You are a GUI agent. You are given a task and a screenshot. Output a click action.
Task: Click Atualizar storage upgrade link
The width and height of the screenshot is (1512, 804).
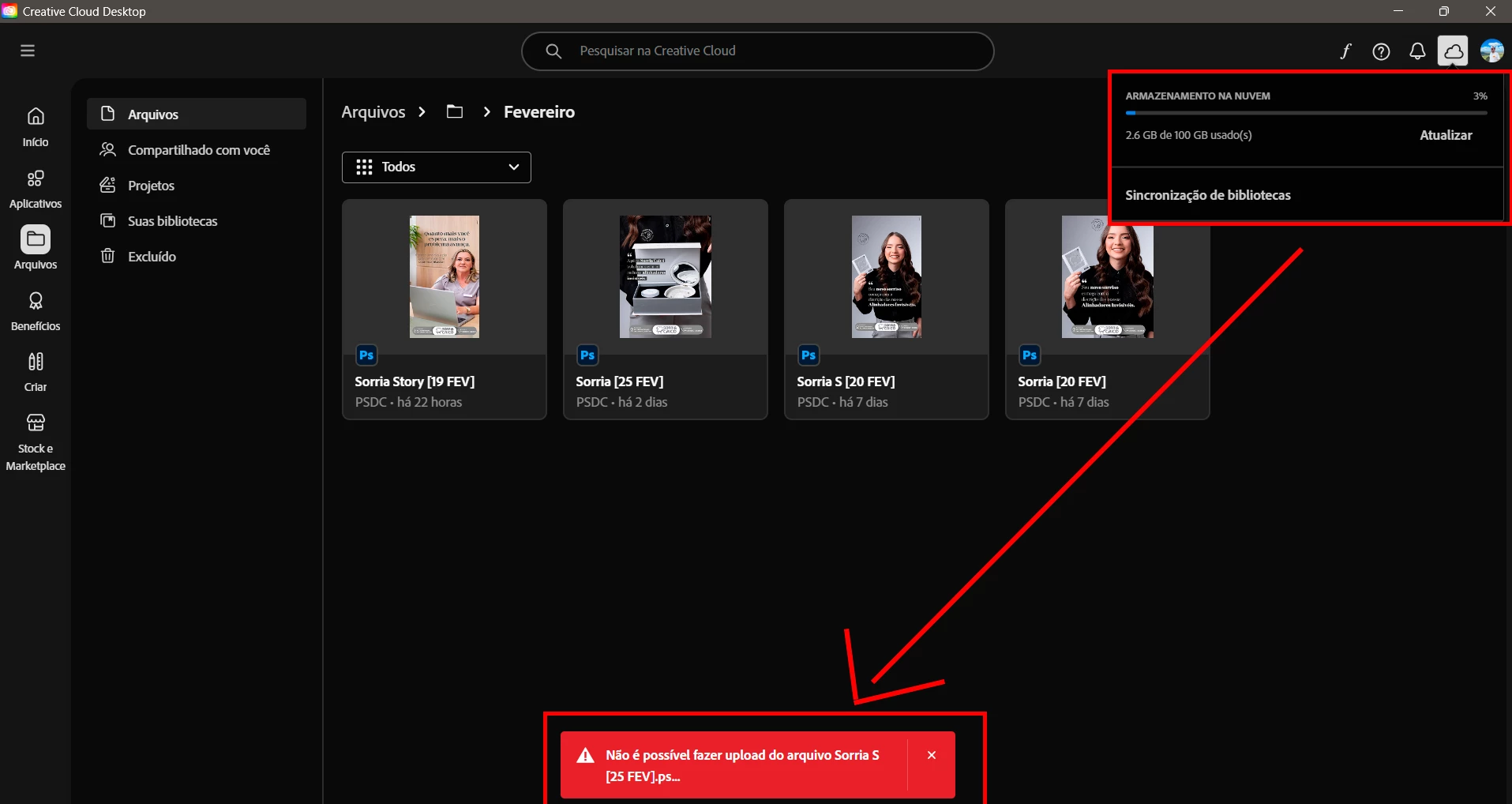click(1446, 135)
